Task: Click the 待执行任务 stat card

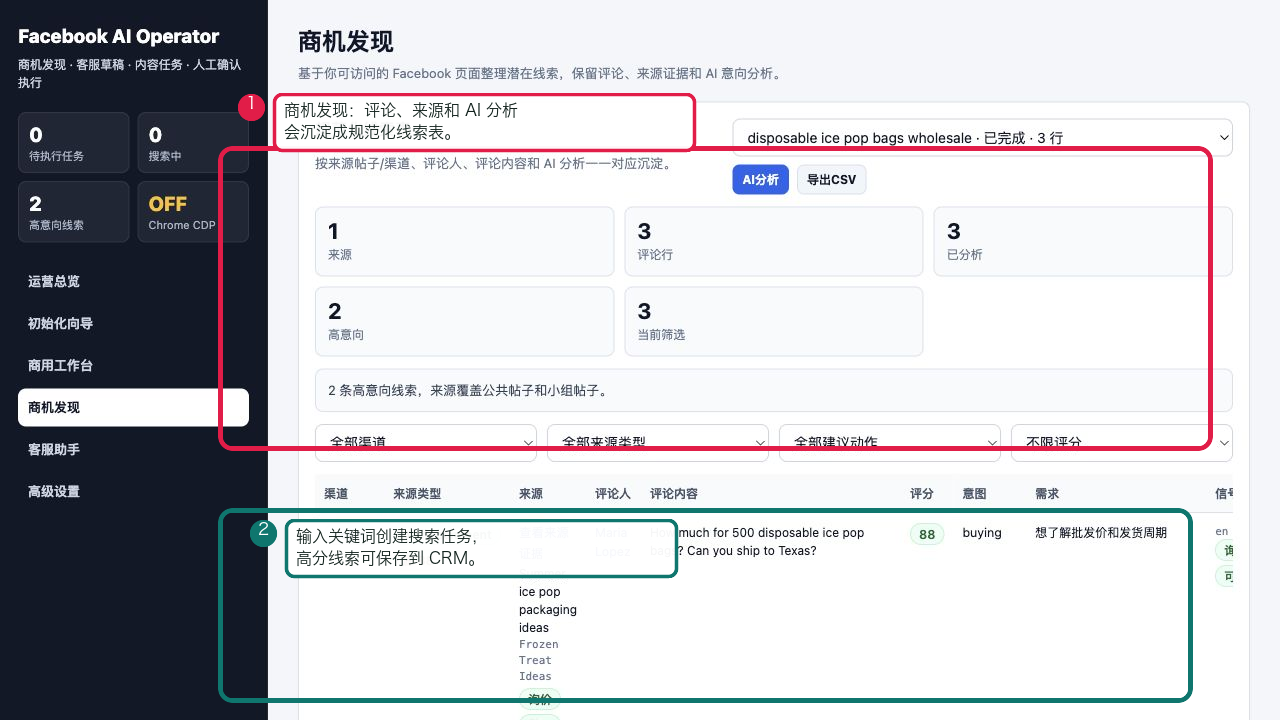Action: click(x=74, y=143)
